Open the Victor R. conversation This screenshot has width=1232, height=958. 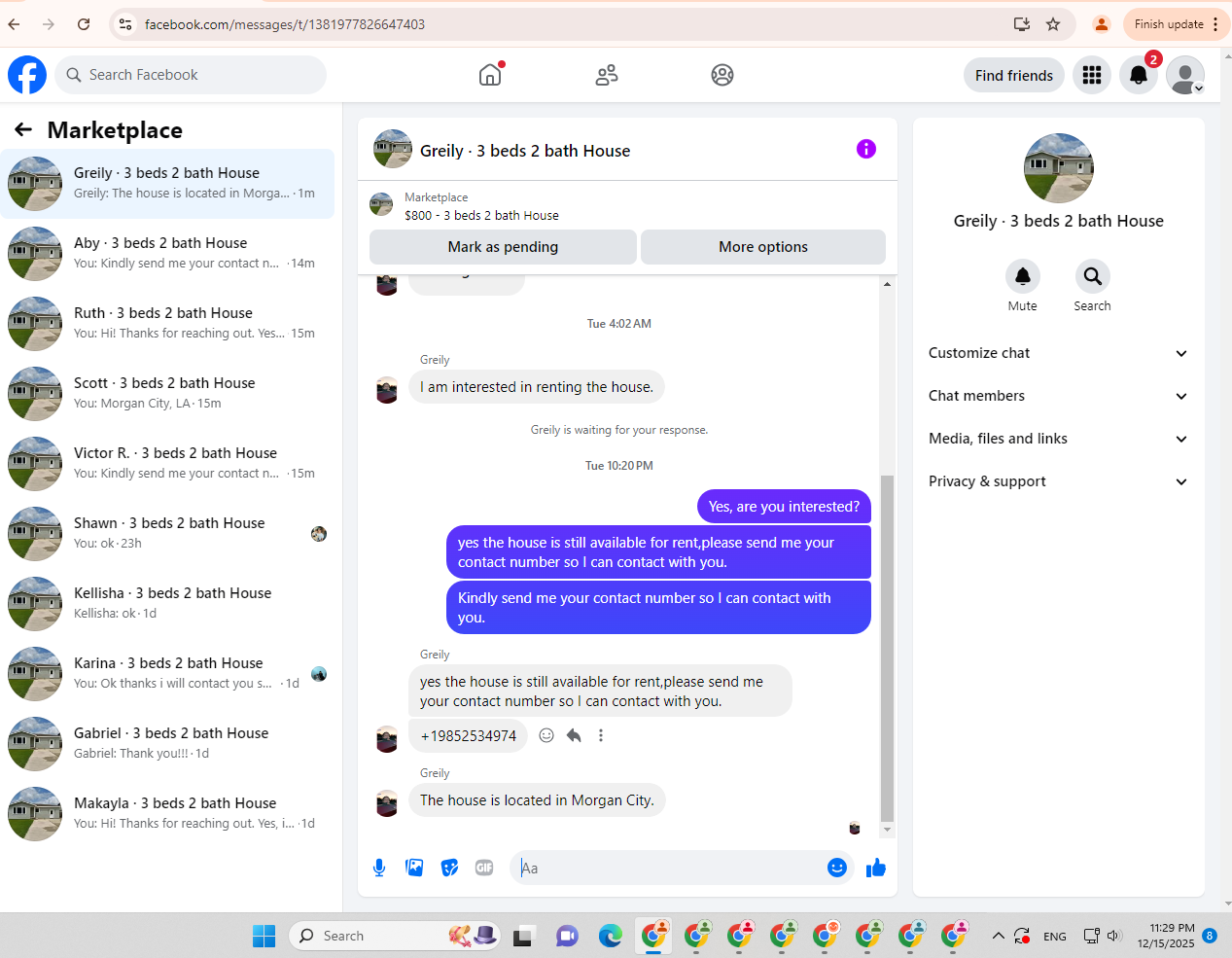point(167,464)
